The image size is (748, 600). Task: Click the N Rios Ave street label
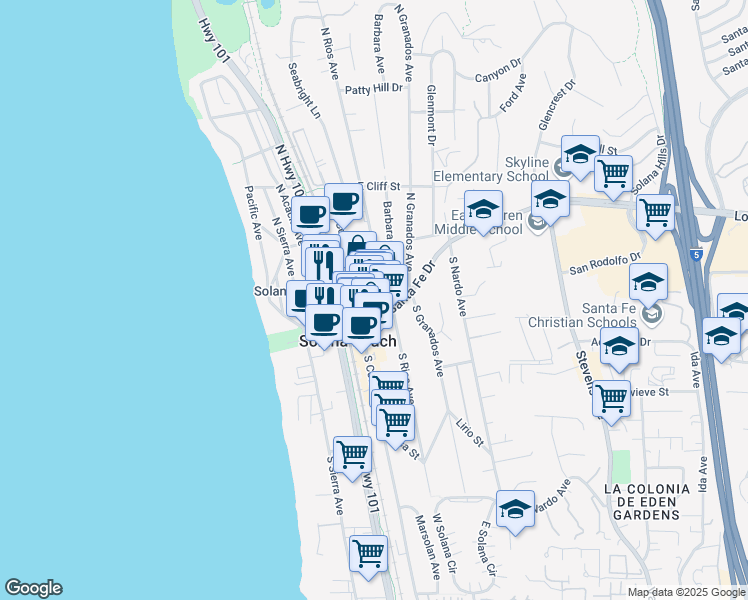coord(330,53)
